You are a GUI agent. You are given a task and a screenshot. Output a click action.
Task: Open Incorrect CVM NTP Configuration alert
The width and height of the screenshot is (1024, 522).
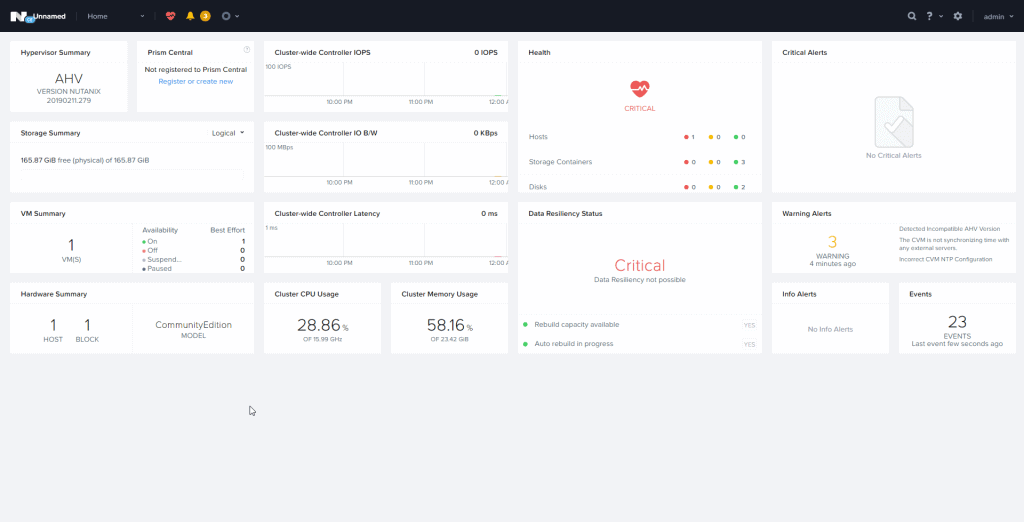945,259
